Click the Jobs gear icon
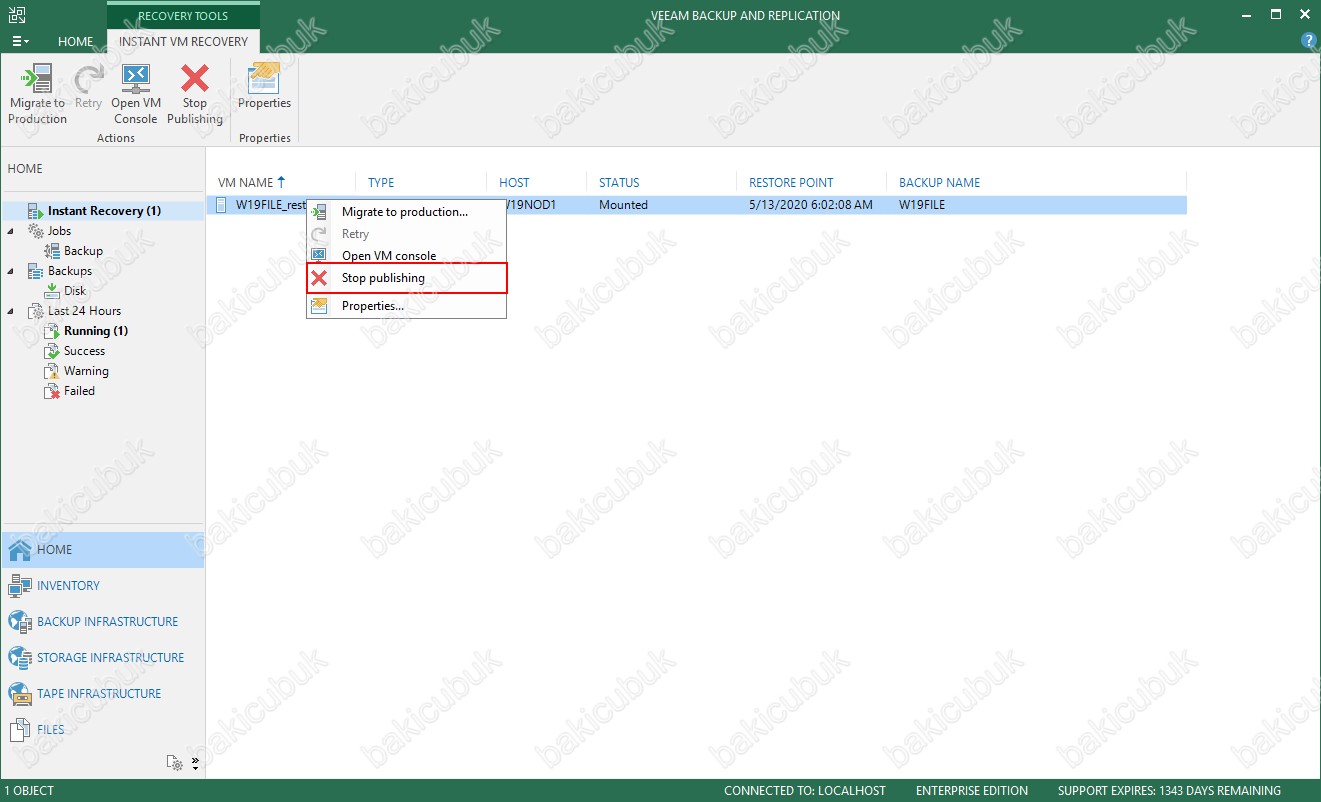The width and height of the screenshot is (1321, 802). [x=35, y=231]
